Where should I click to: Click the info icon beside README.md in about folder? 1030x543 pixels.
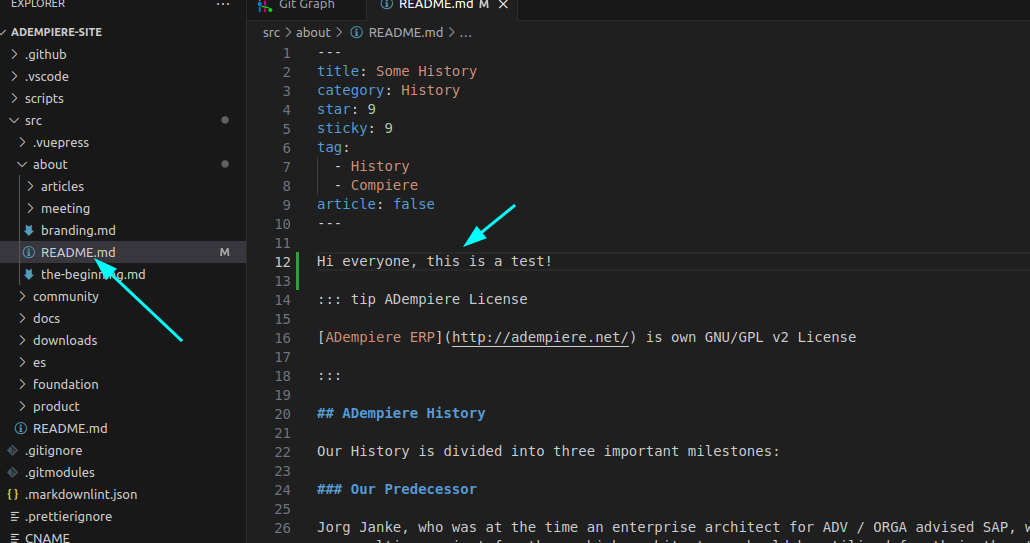pyautogui.click(x=29, y=252)
